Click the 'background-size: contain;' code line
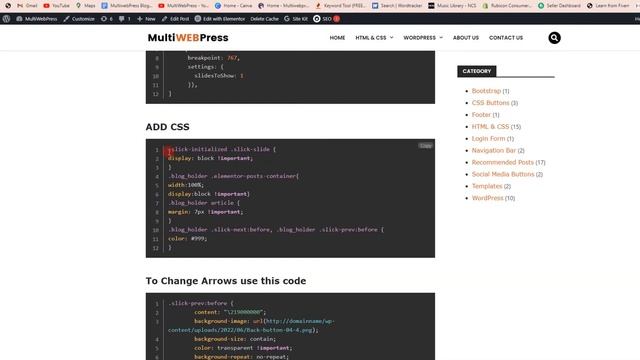Viewport: 640px width, 360px height. [235, 339]
